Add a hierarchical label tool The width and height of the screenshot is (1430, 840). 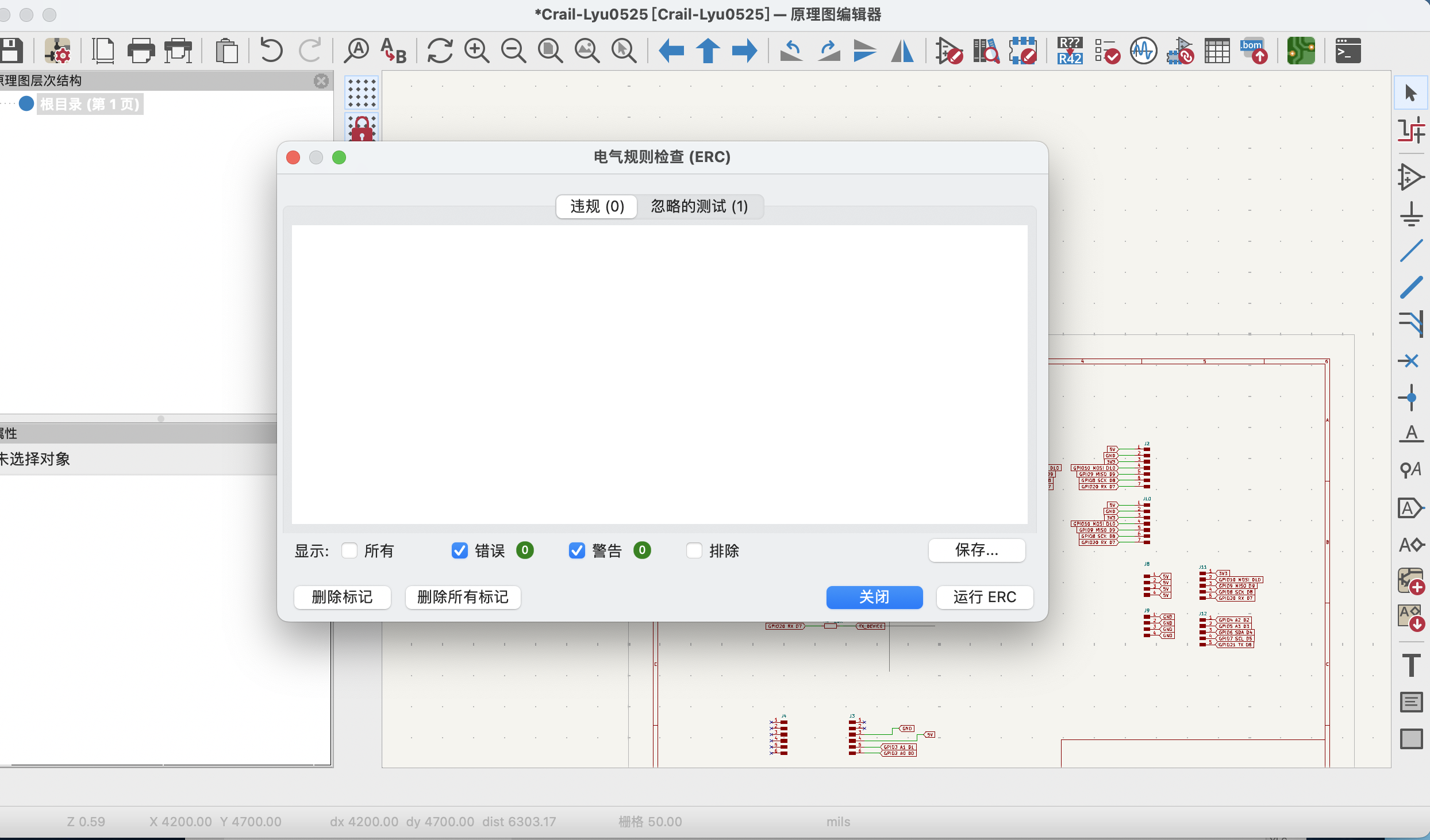(1411, 544)
